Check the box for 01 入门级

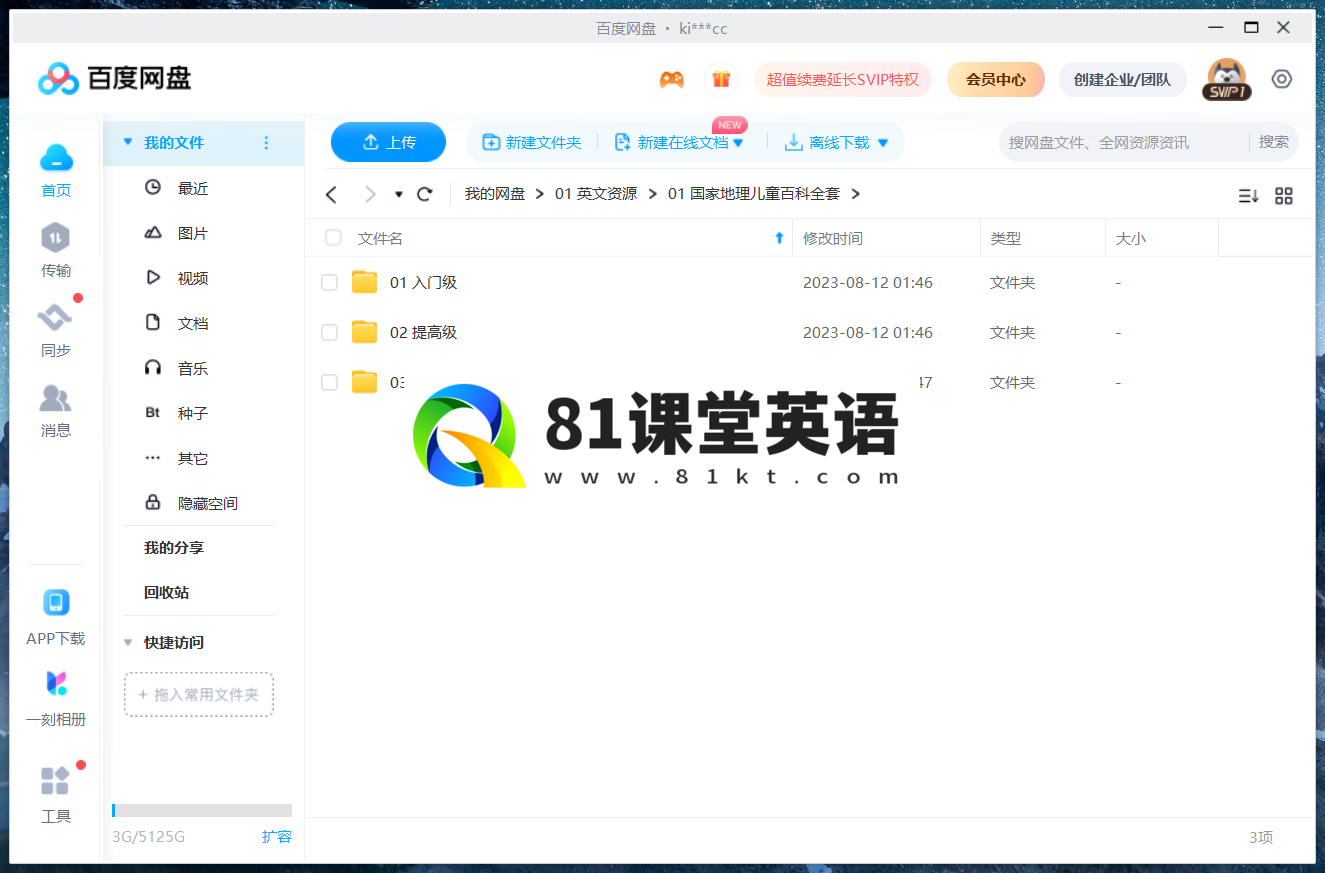(x=329, y=283)
